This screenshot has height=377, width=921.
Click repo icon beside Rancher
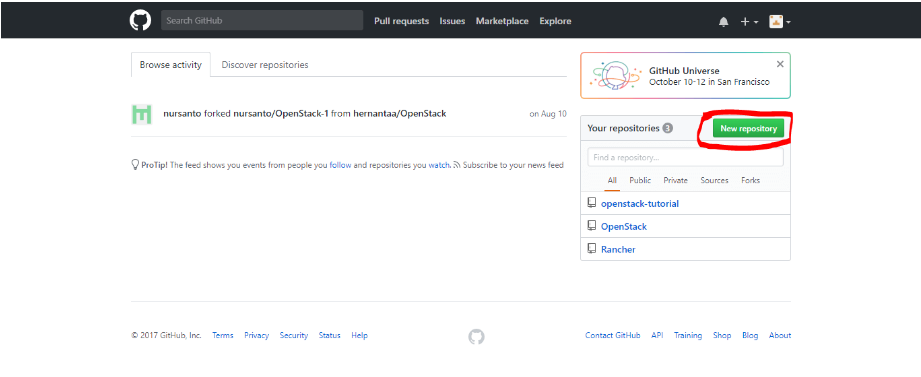[591, 249]
